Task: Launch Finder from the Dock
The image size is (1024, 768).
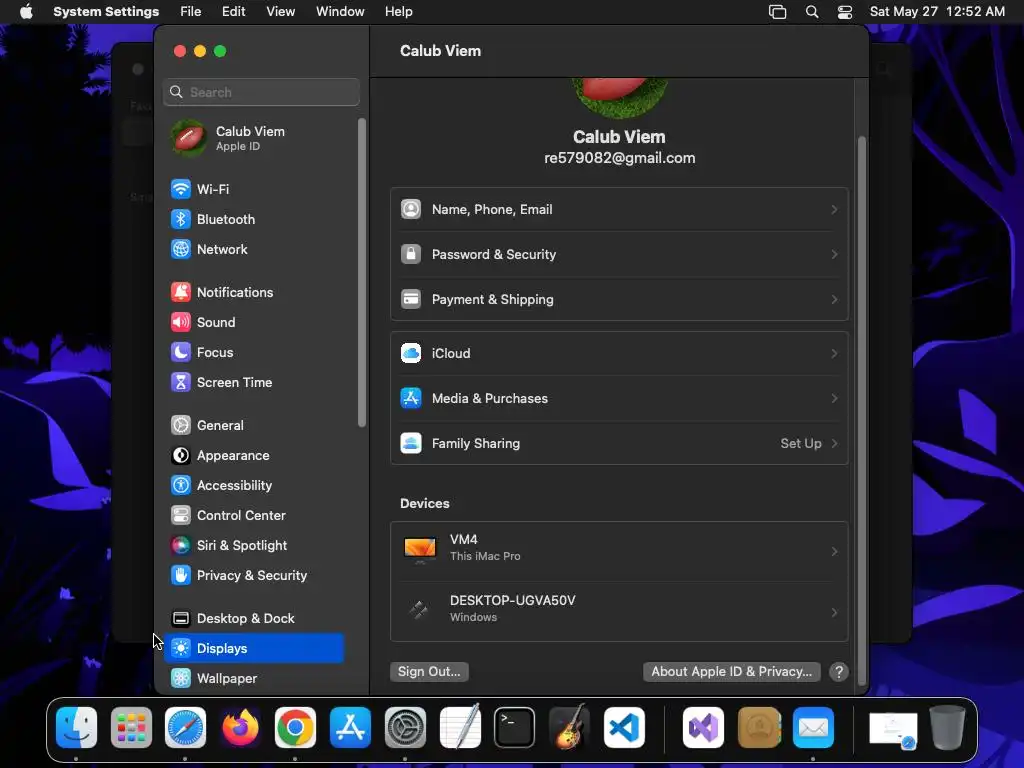Action: click(x=76, y=728)
